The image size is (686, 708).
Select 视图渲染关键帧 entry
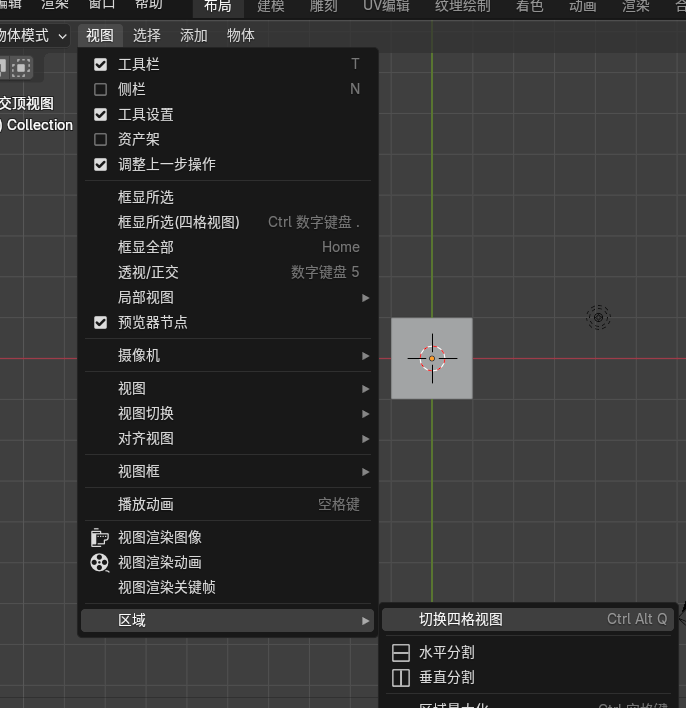pyautogui.click(x=228, y=587)
